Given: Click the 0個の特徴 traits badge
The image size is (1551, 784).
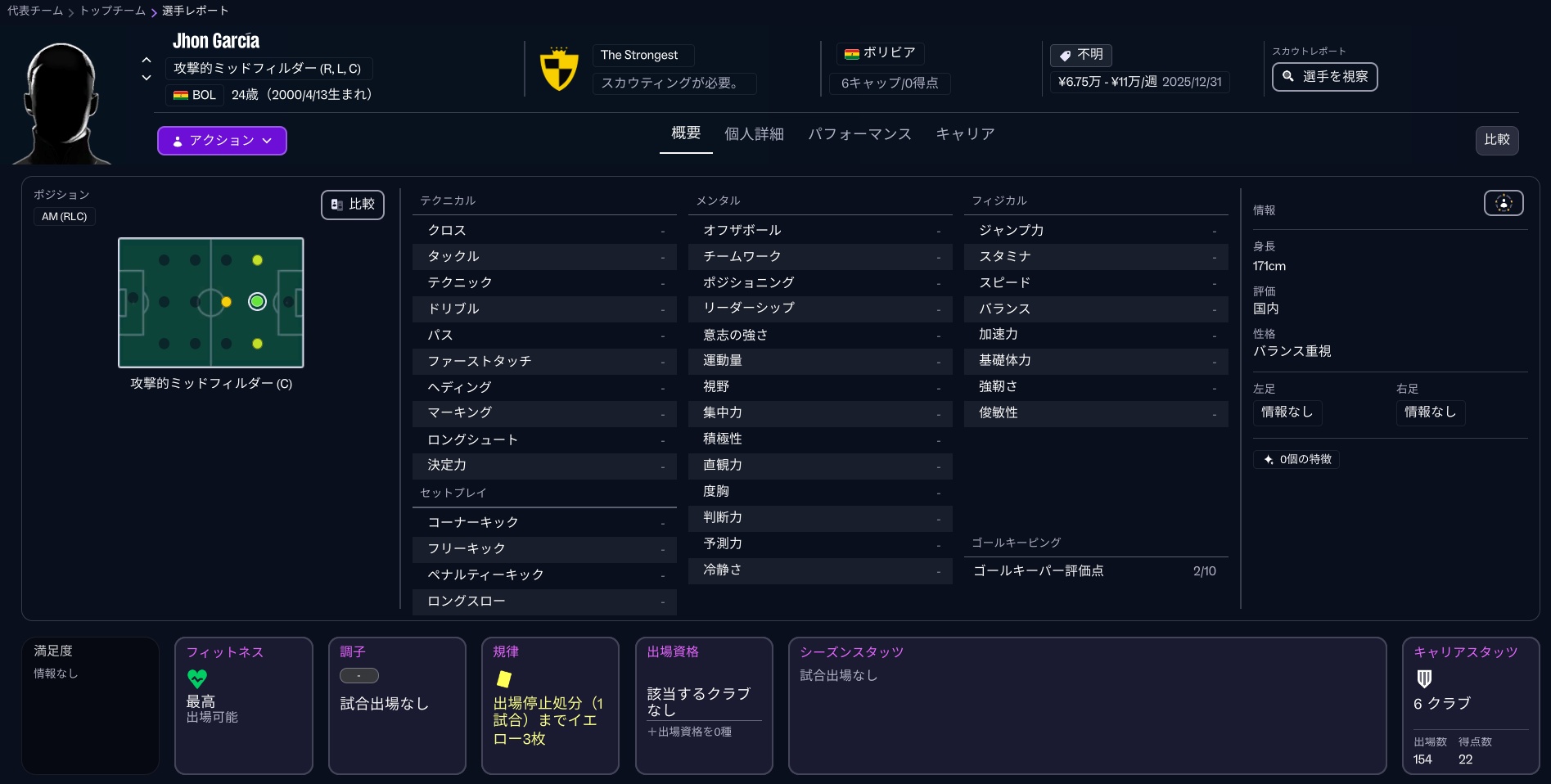Looking at the screenshot, I should (x=1296, y=459).
